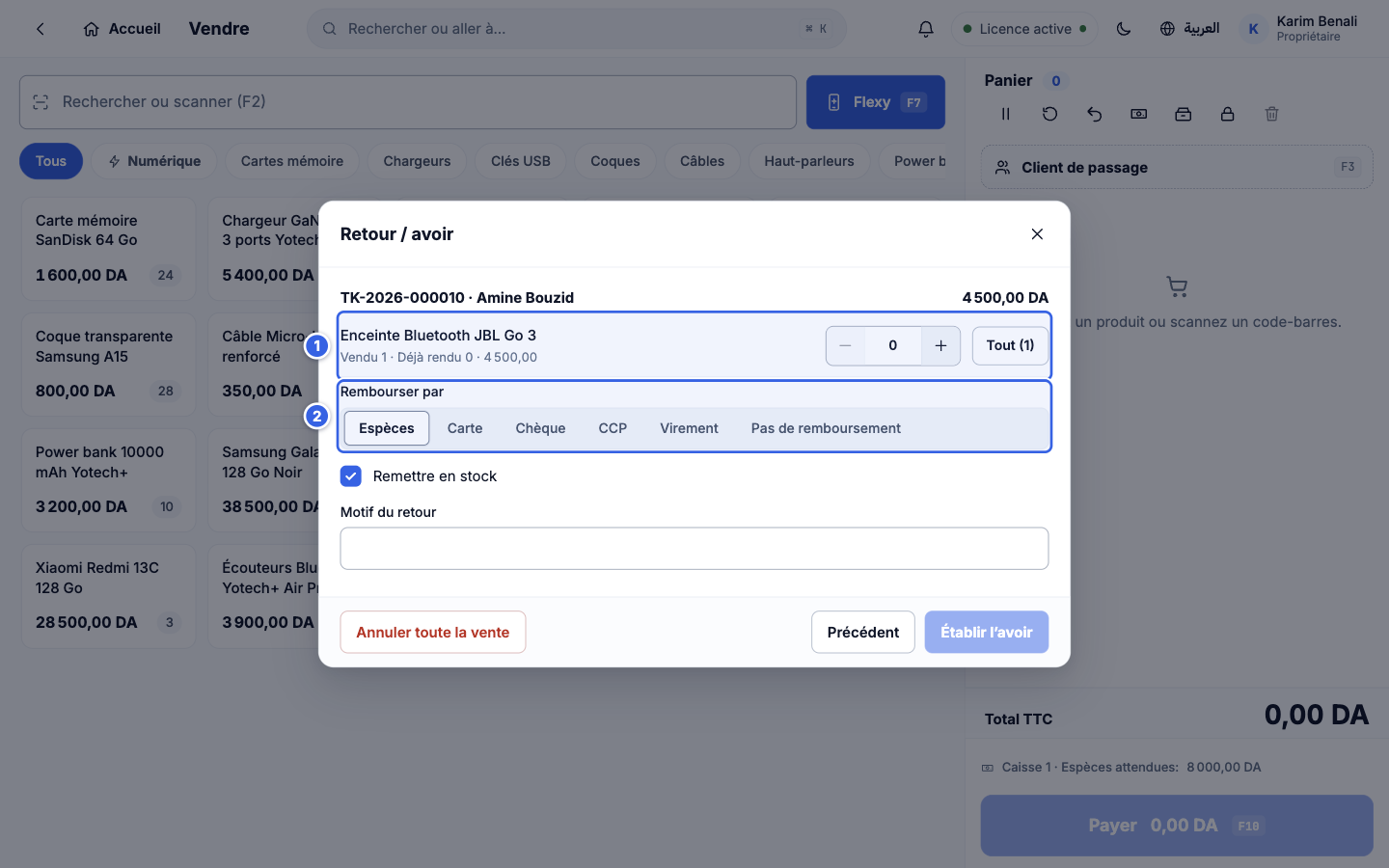This screenshot has height=868, width=1389.
Task: Open the cash drawer icon in Panier
Action: (x=1183, y=114)
